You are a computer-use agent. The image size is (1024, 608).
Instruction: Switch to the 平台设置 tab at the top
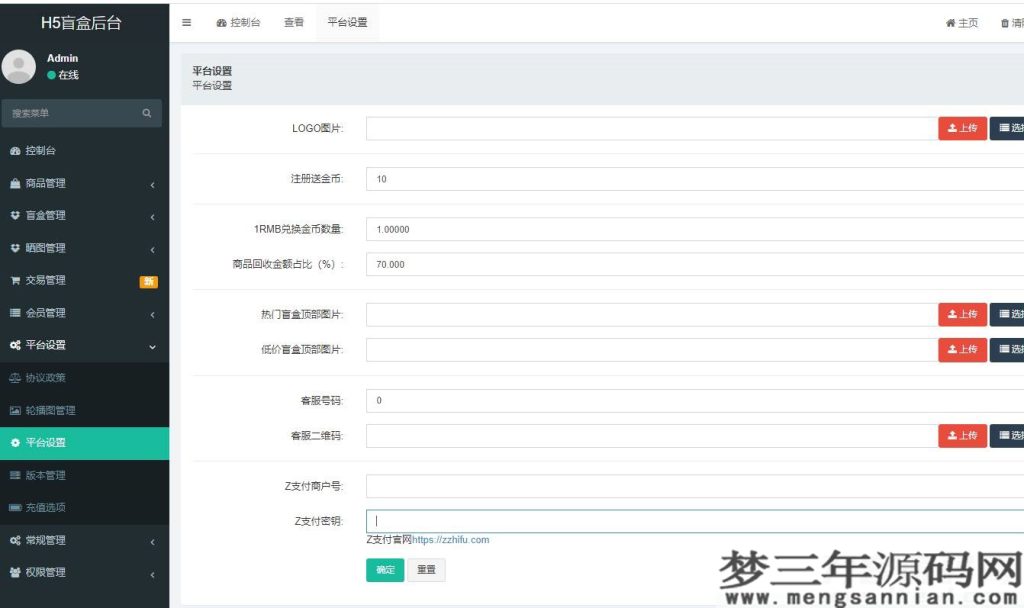click(346, 20)
